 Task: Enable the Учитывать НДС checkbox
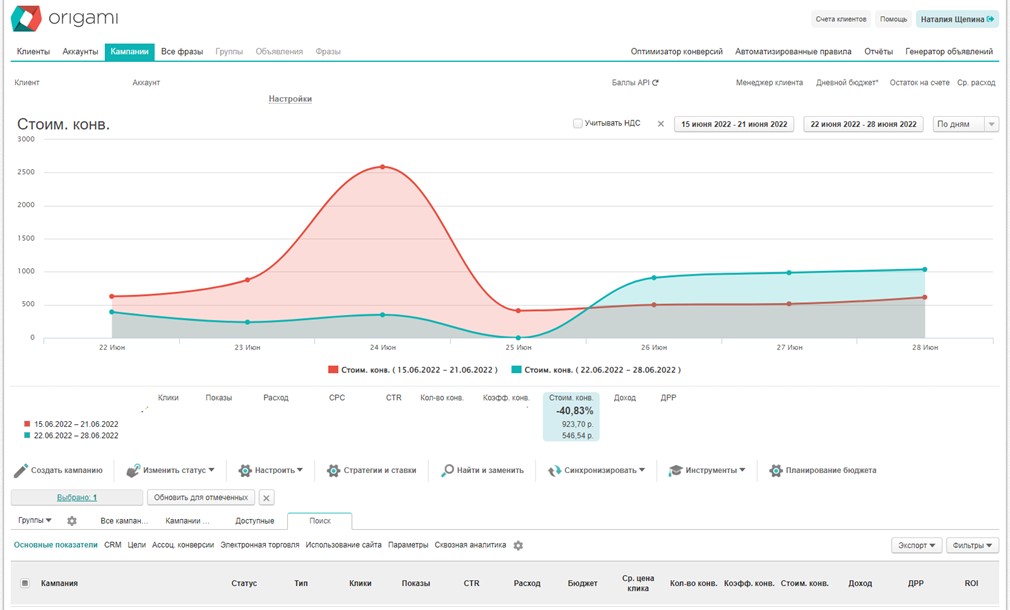pyautogui.click(x=578, y=124)
